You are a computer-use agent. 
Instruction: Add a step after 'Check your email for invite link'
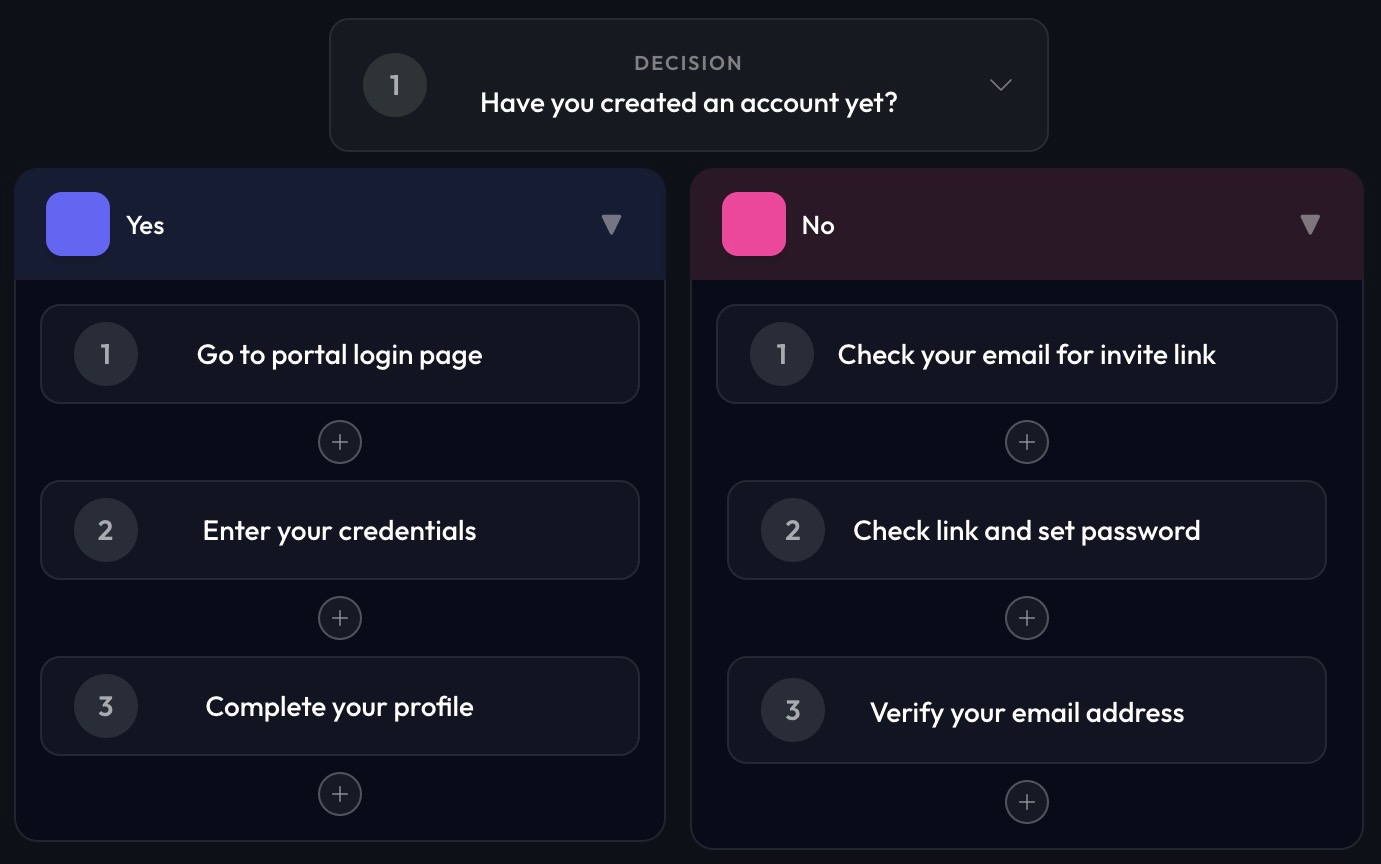(x=1026, y=442)
